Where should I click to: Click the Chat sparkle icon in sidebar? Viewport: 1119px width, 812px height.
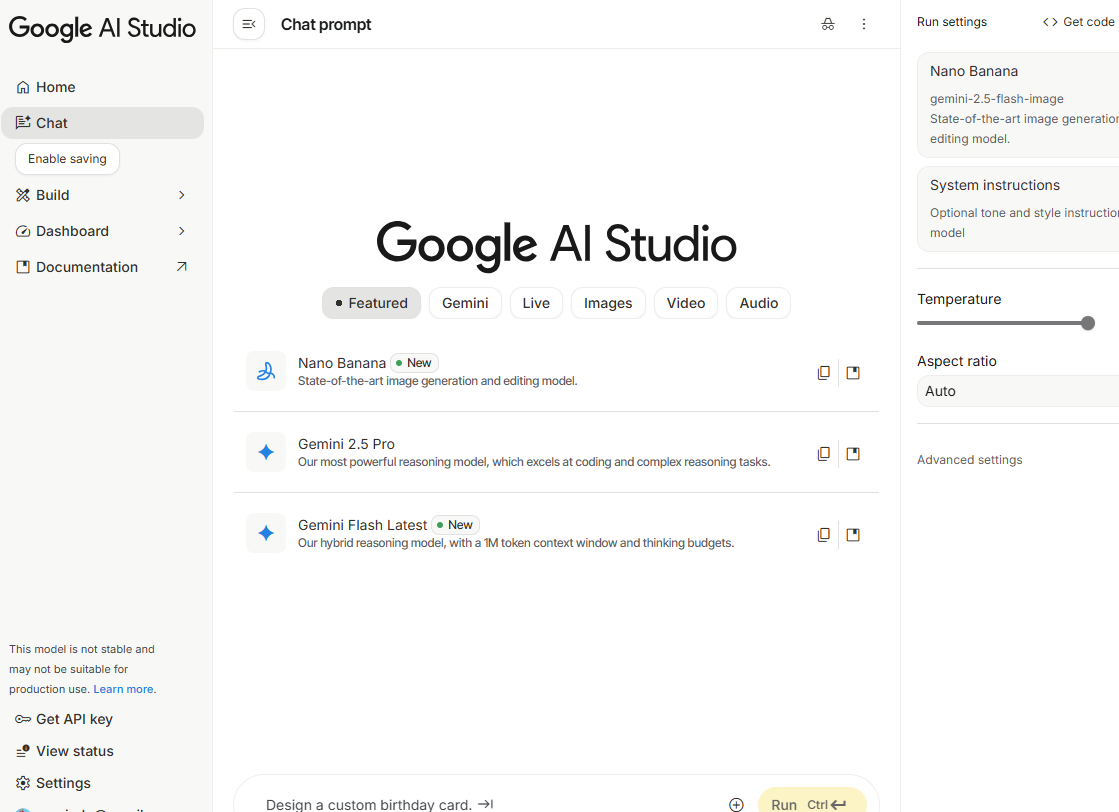coord(23,123)
